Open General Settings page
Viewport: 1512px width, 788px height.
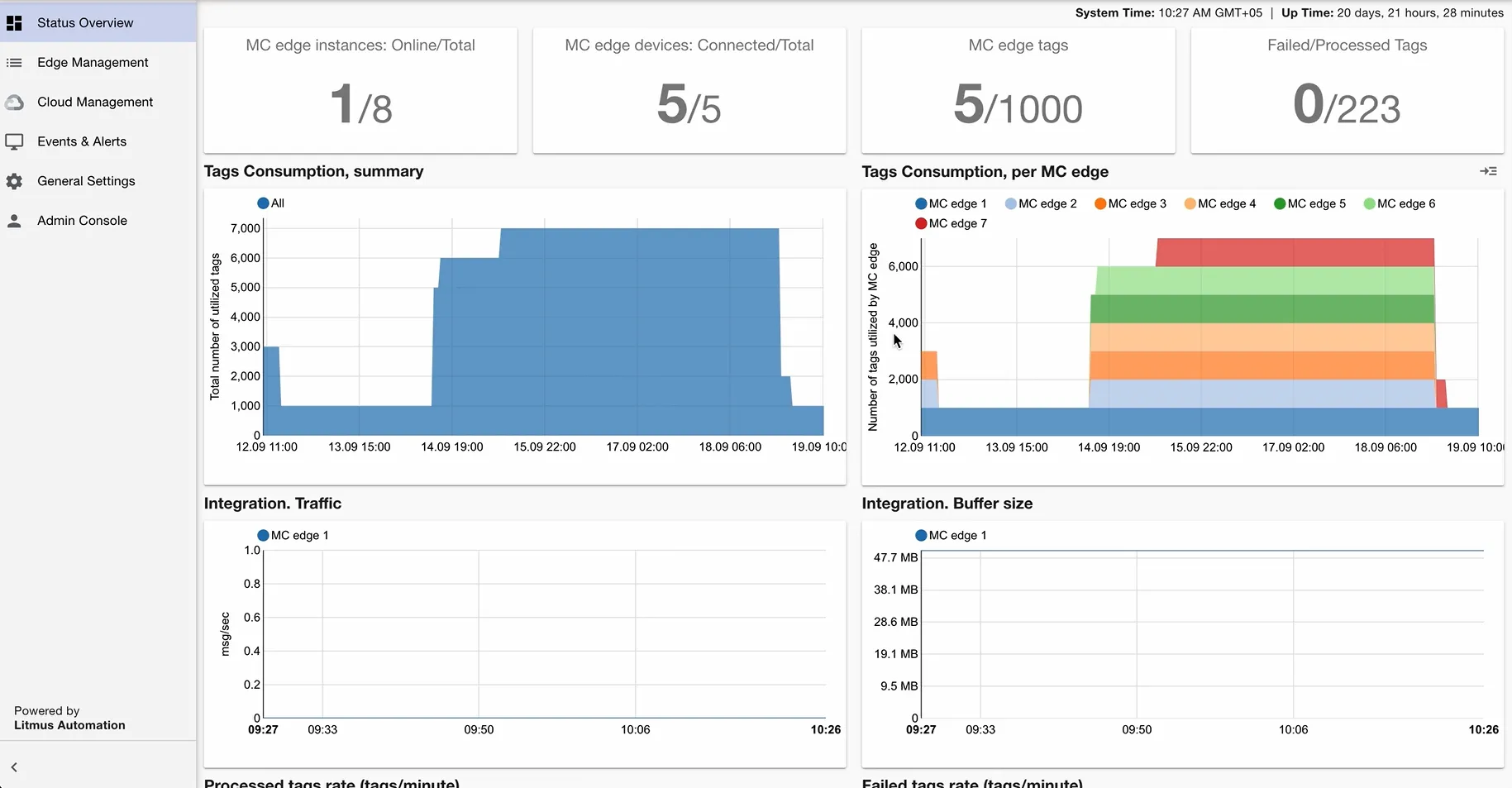click(x=98, y=181)
